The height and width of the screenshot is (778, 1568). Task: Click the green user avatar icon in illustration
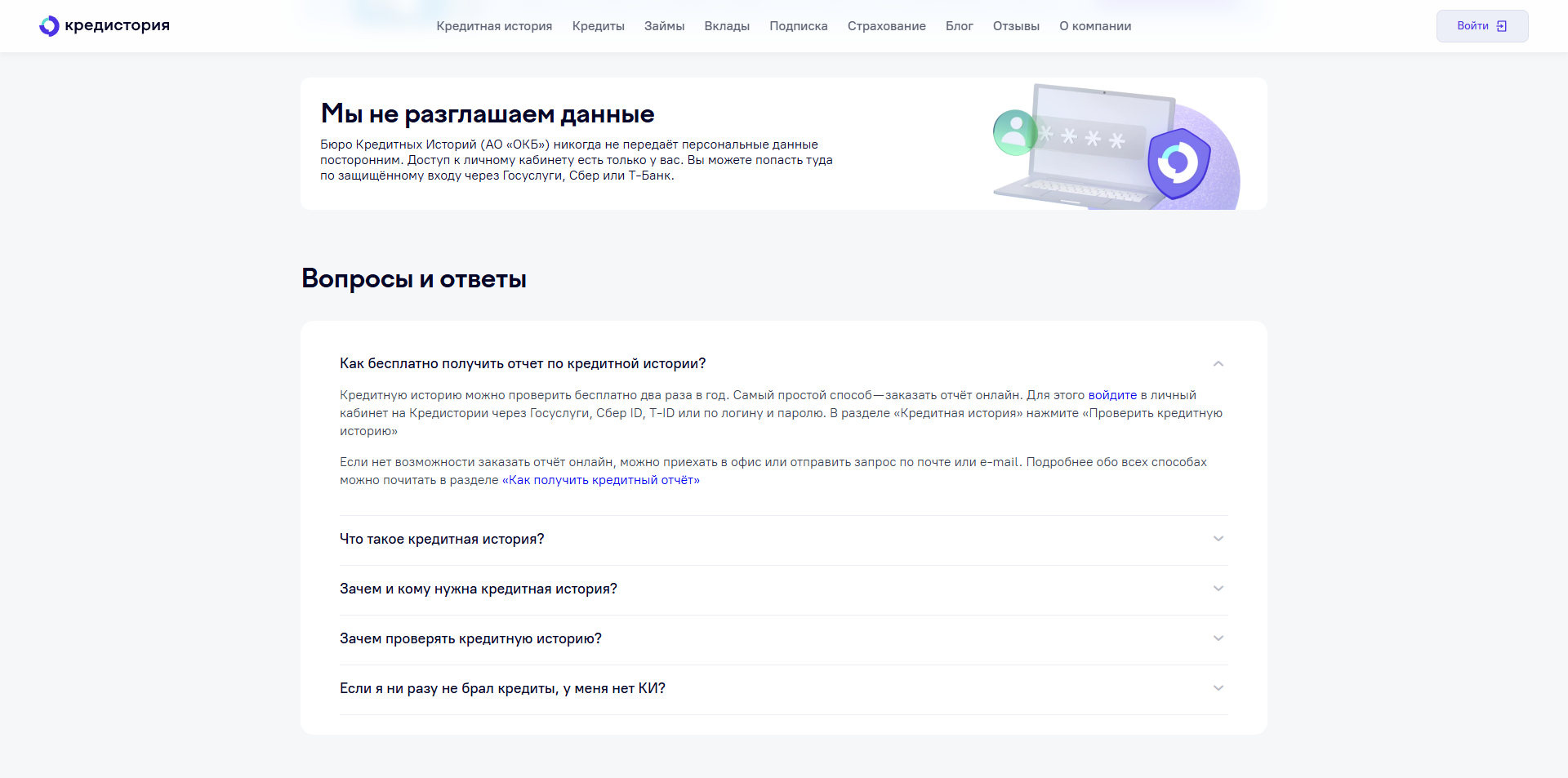pyautogui.click(x=1015, y=132)
